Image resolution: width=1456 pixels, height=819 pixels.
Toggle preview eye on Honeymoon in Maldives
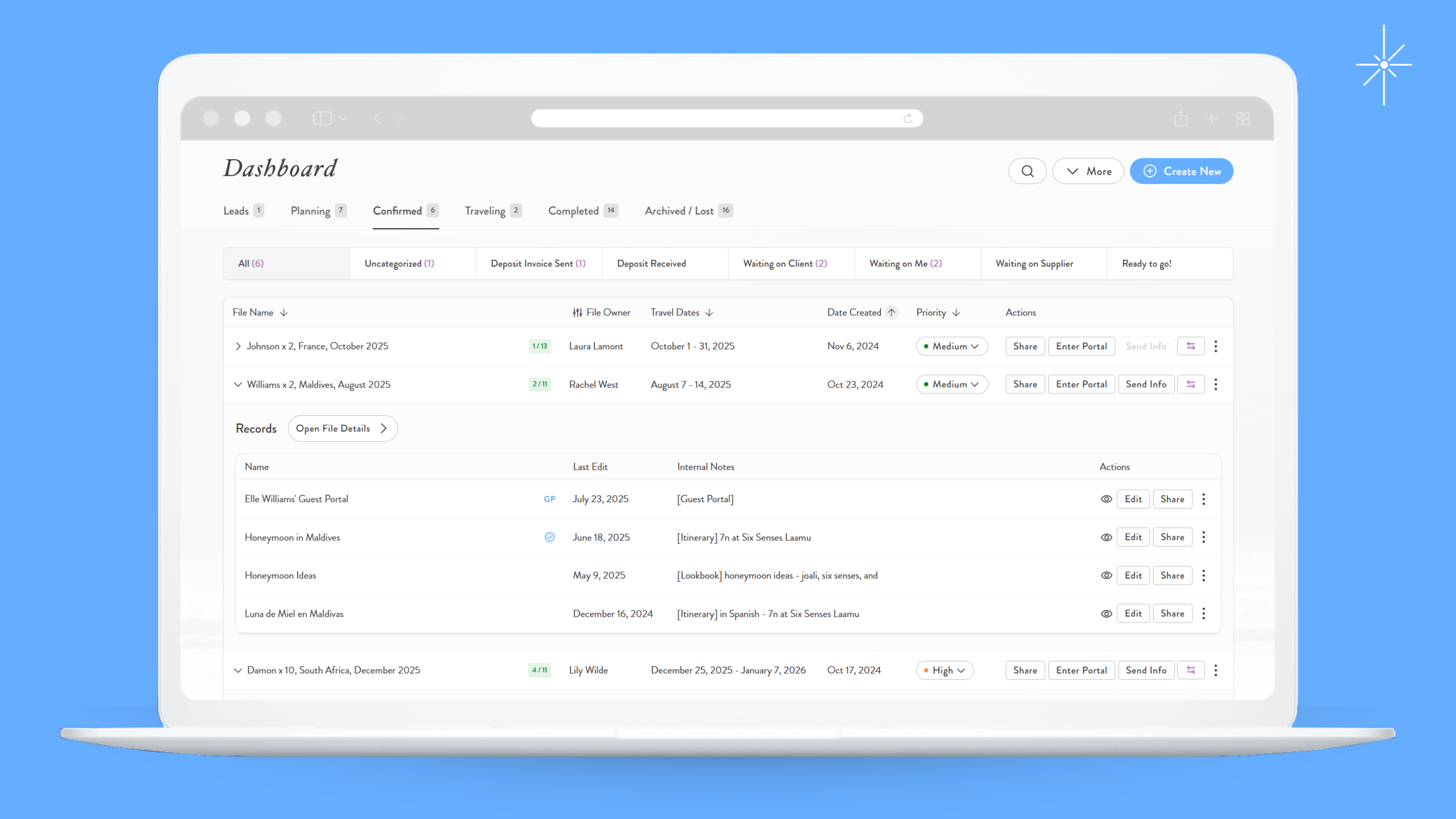pos(1106,537)
